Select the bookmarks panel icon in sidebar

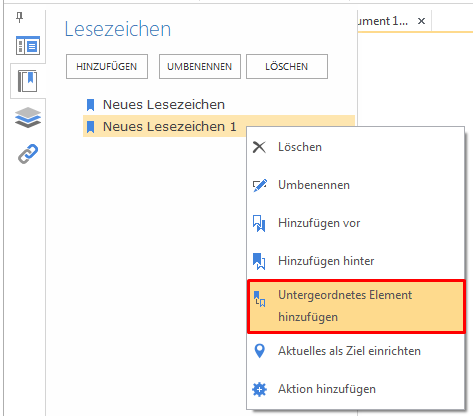(x=28, y=81)
